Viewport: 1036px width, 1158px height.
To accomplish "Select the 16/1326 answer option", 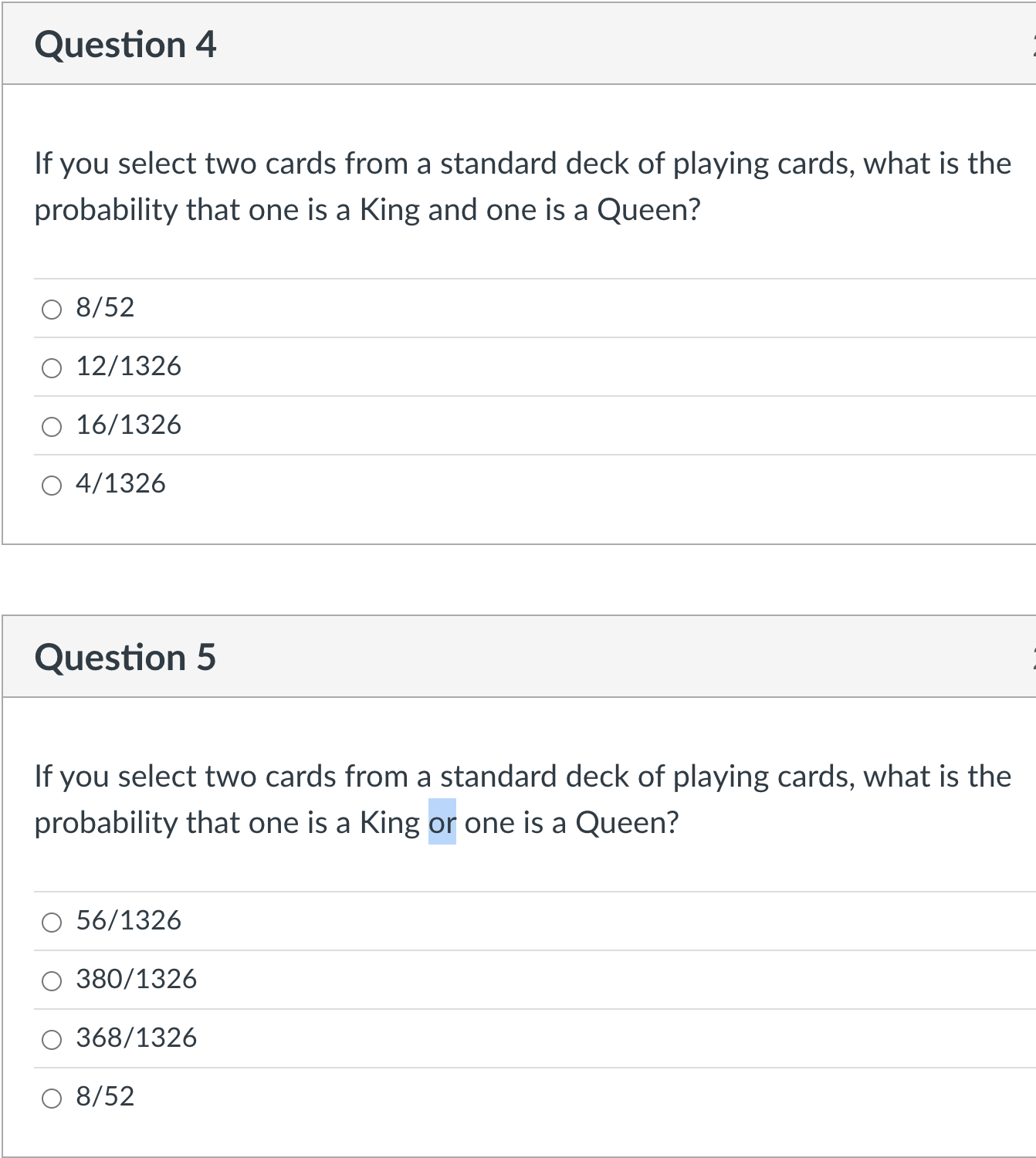I will [52, 425].
